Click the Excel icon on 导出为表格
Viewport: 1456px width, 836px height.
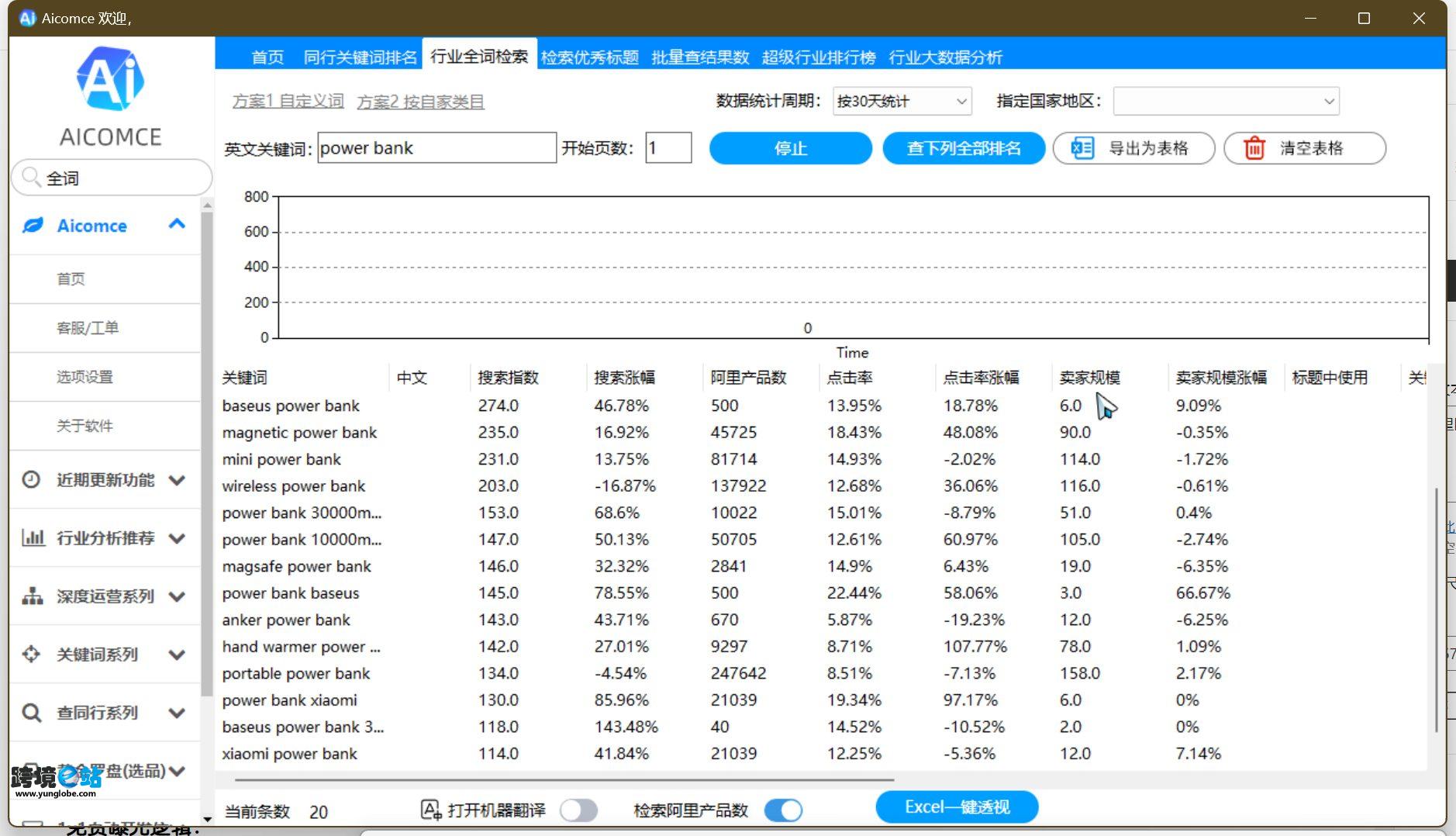coord(1082,148)
